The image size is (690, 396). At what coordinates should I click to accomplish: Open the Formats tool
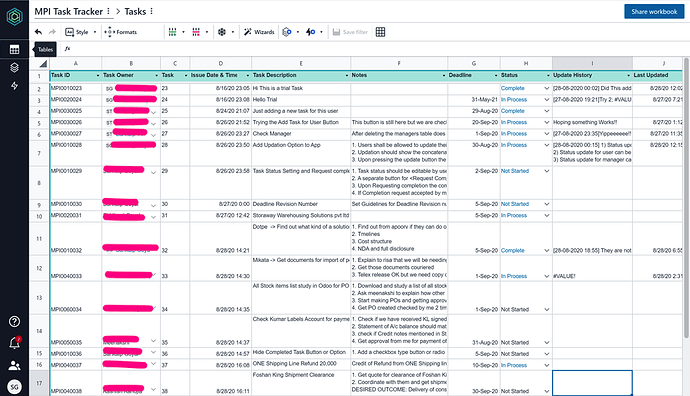(121, 32)
